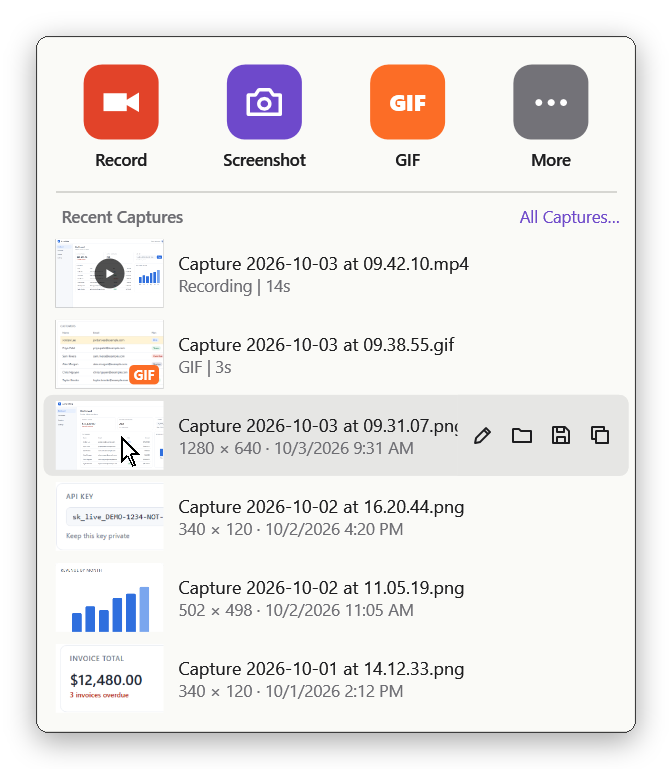This screenshot has height=769, width=672.
Task: Open the 09.31.07.png dashboard thumbnail
Action: click(x=109, y=435)
